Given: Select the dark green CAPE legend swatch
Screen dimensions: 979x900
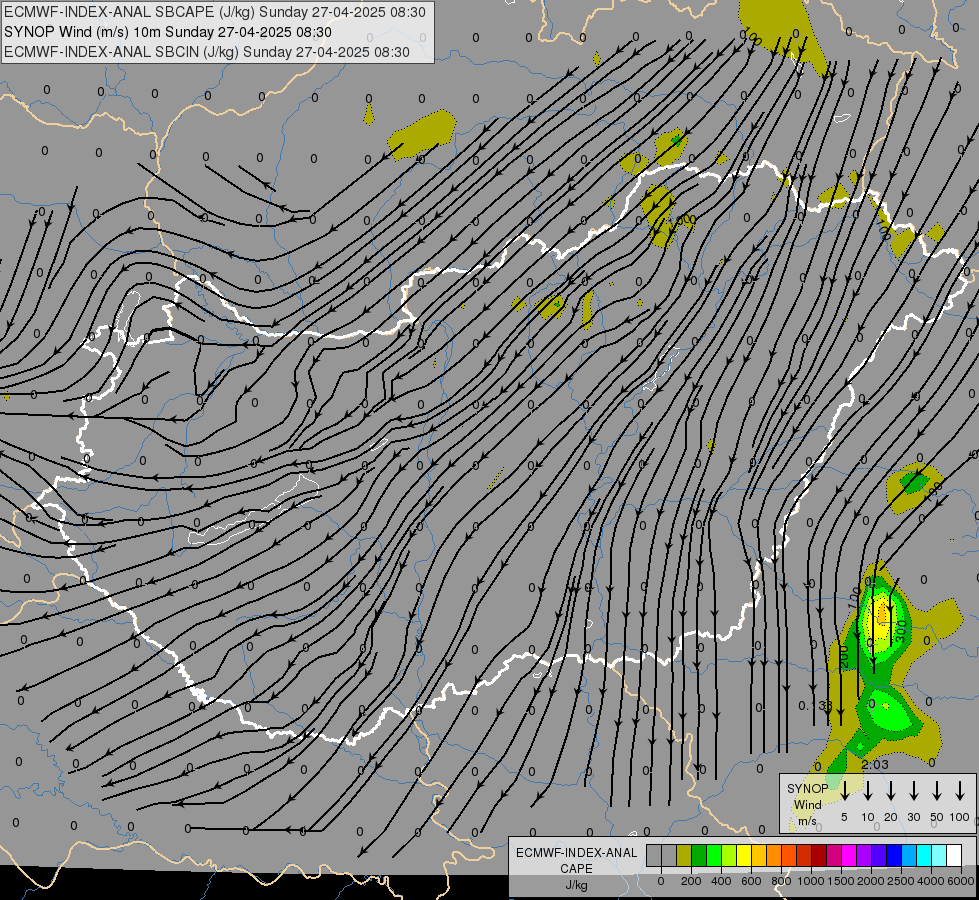Looking at the screenshot, I should [699, 855].
